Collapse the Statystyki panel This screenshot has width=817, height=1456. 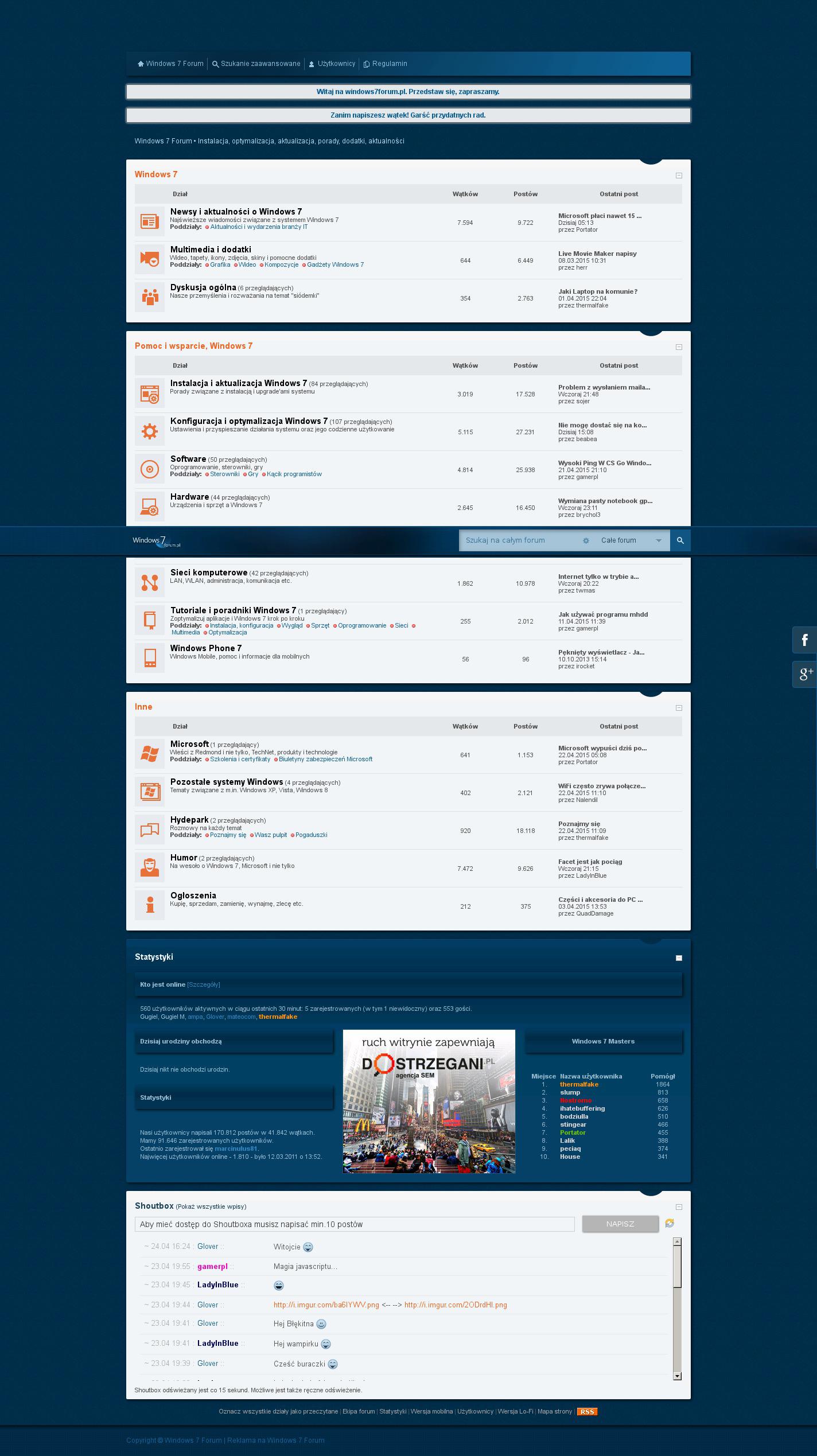click(679, 958)
